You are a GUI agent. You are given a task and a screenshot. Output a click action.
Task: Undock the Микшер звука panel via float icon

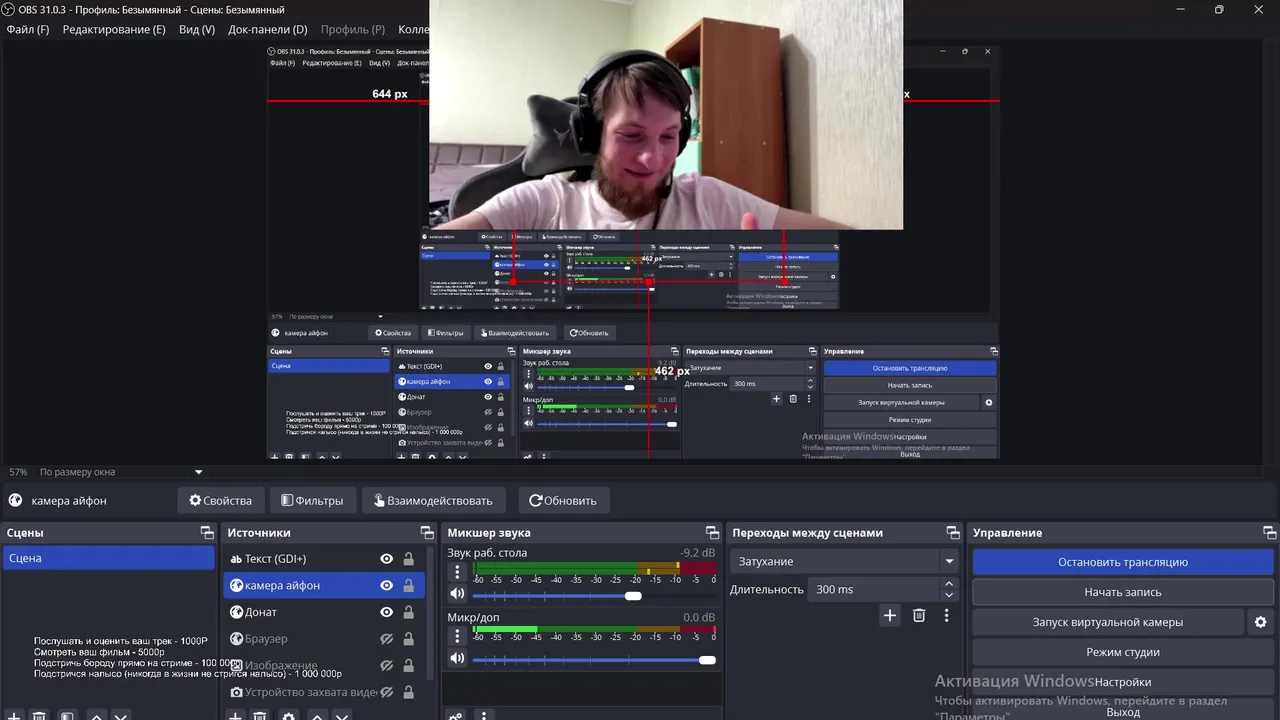click(x=712, y=533)
